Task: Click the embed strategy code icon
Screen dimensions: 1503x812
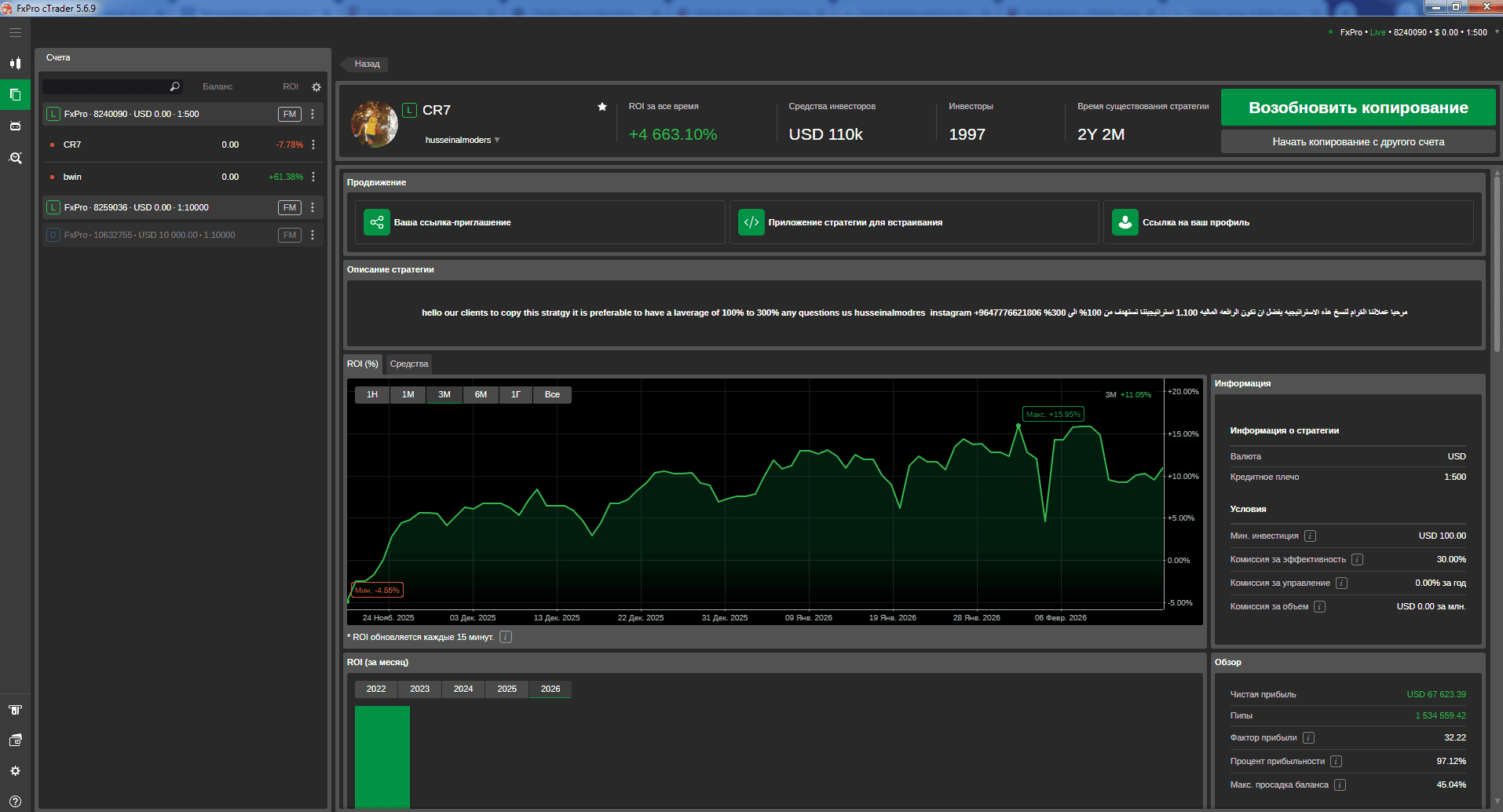Action: tap(751, 222)
